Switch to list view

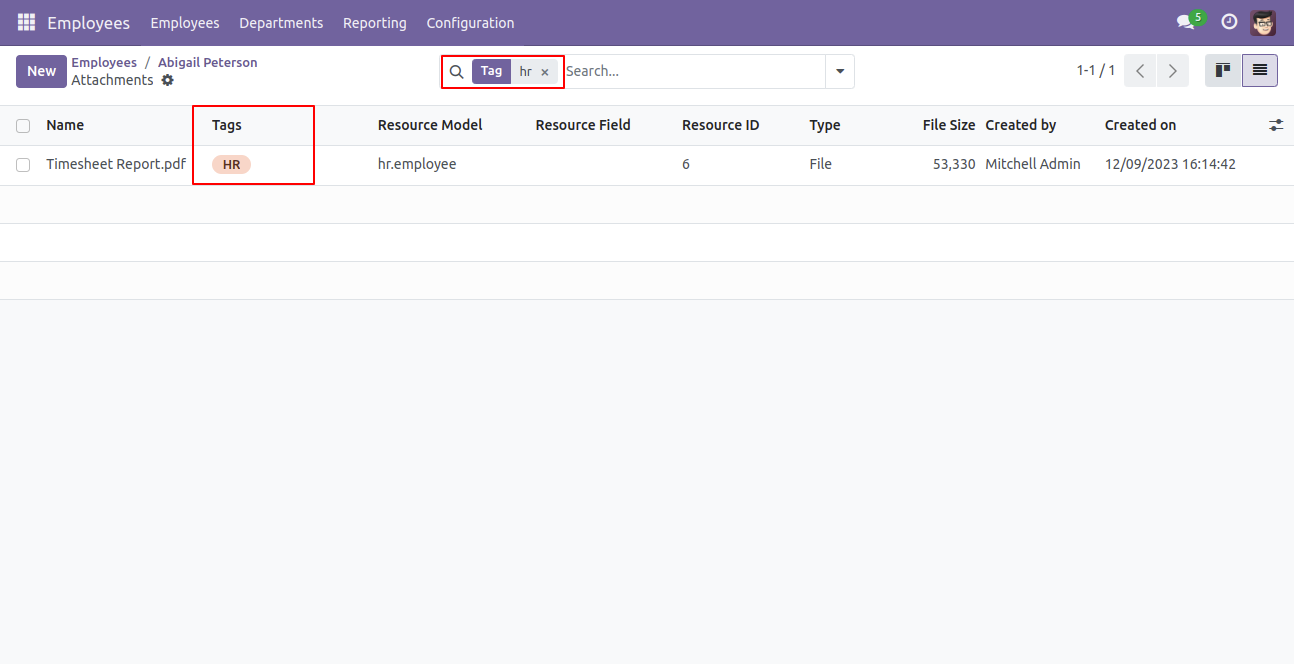1260,70
